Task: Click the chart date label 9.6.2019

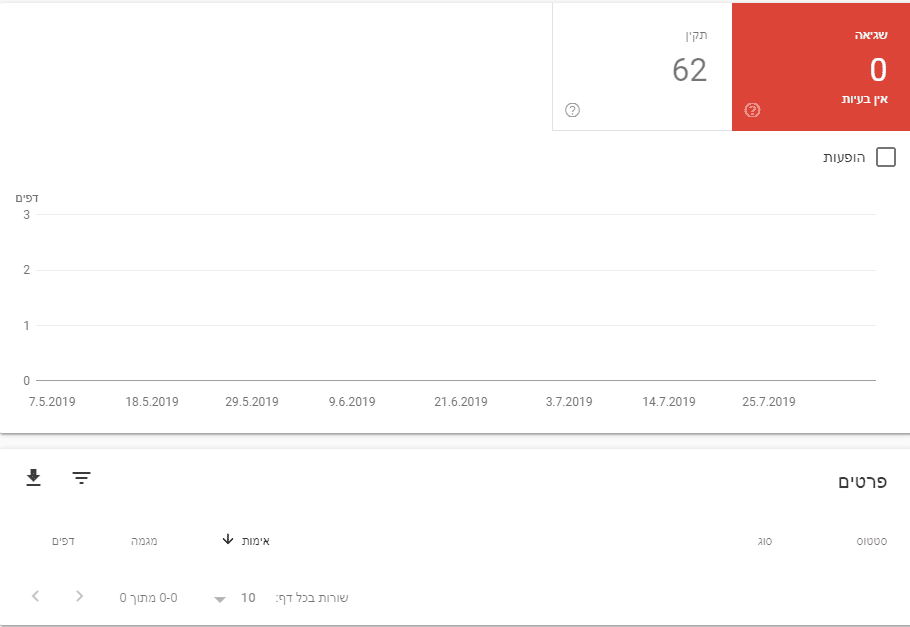Action: coord(352,402)
